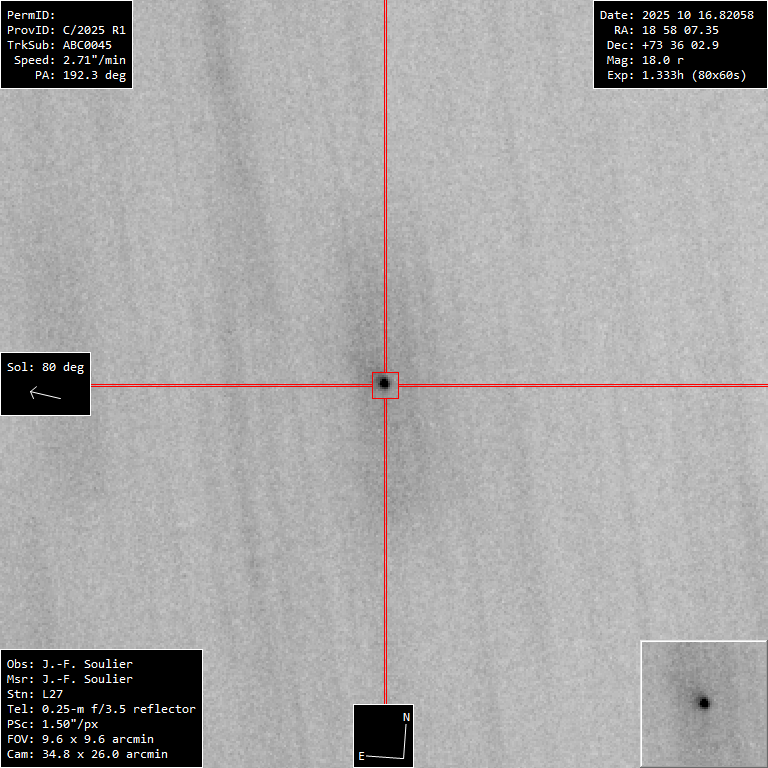
Task: Click the letter N on the compass
Action: point(406,717)
